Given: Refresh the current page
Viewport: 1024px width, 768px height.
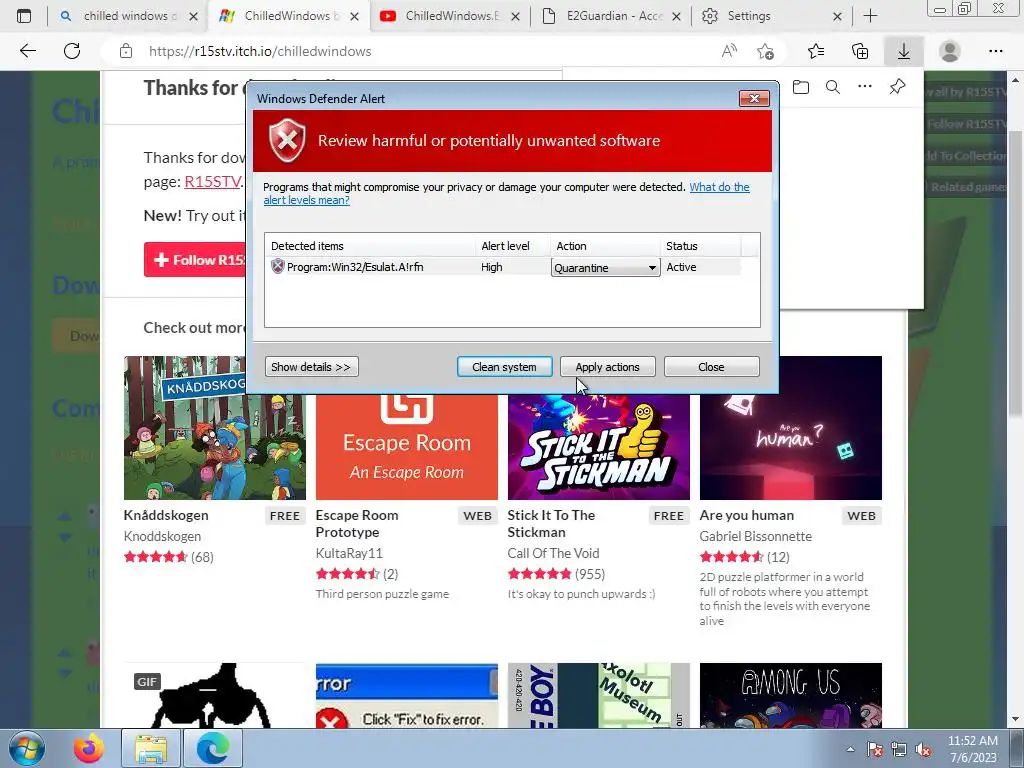Looking at the screenshot, I should [x=72, y=51].
